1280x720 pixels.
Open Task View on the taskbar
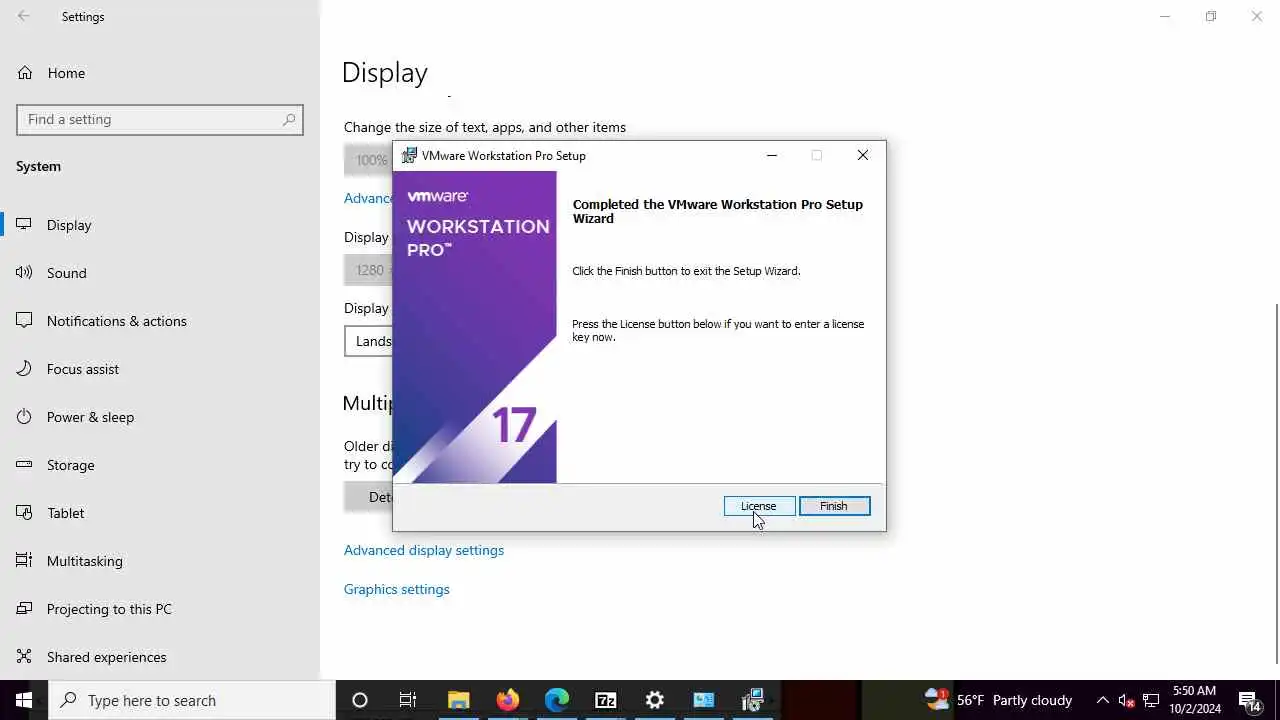coord(408,700)
